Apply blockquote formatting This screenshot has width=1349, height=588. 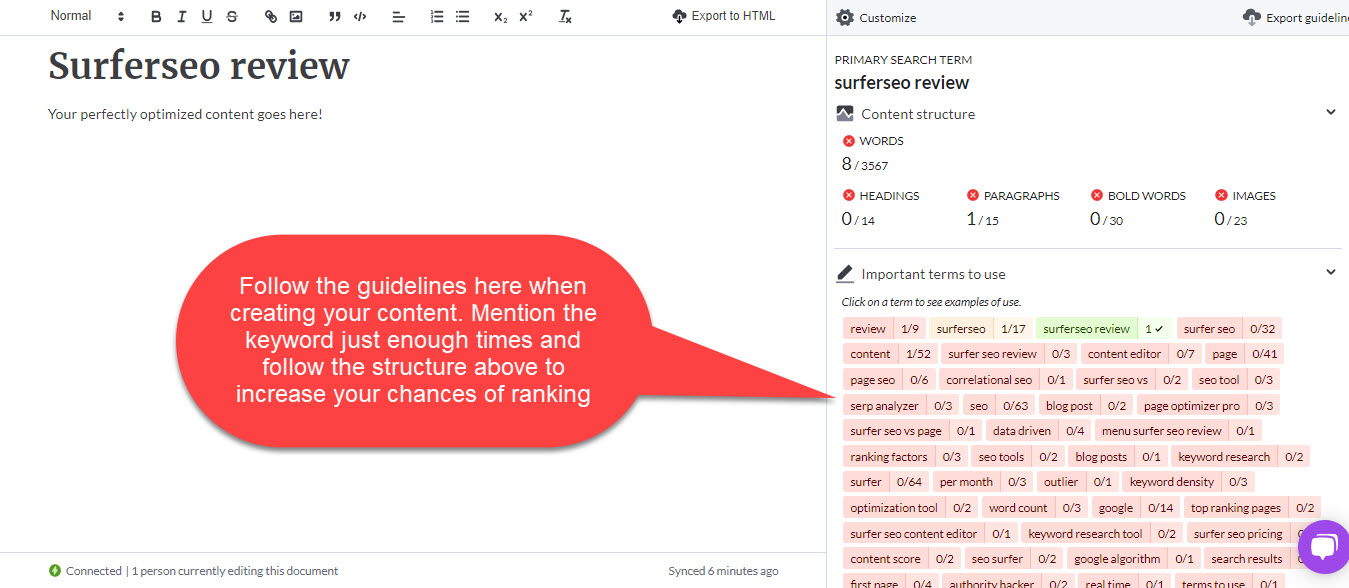(x=335, y=17)
